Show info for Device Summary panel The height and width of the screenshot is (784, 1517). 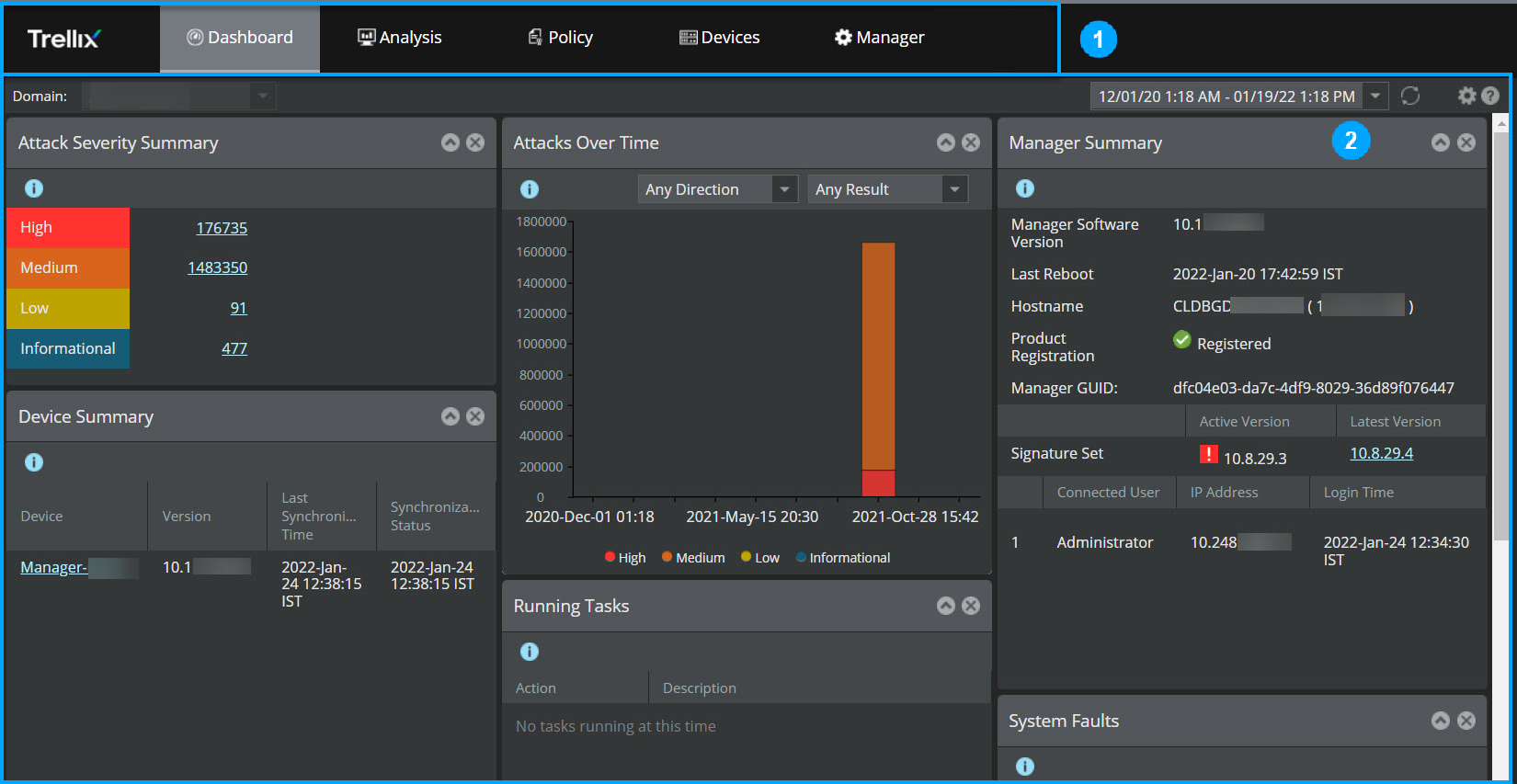34,462
